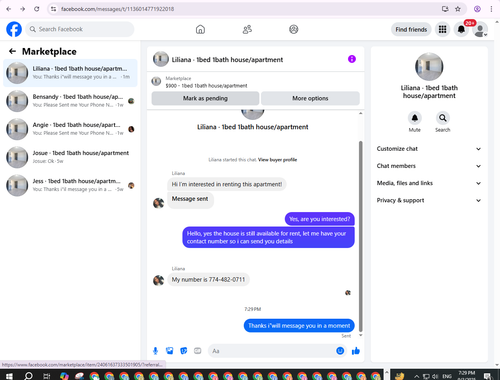Go to the Home feed icon
500x380 pixels.
200,29
